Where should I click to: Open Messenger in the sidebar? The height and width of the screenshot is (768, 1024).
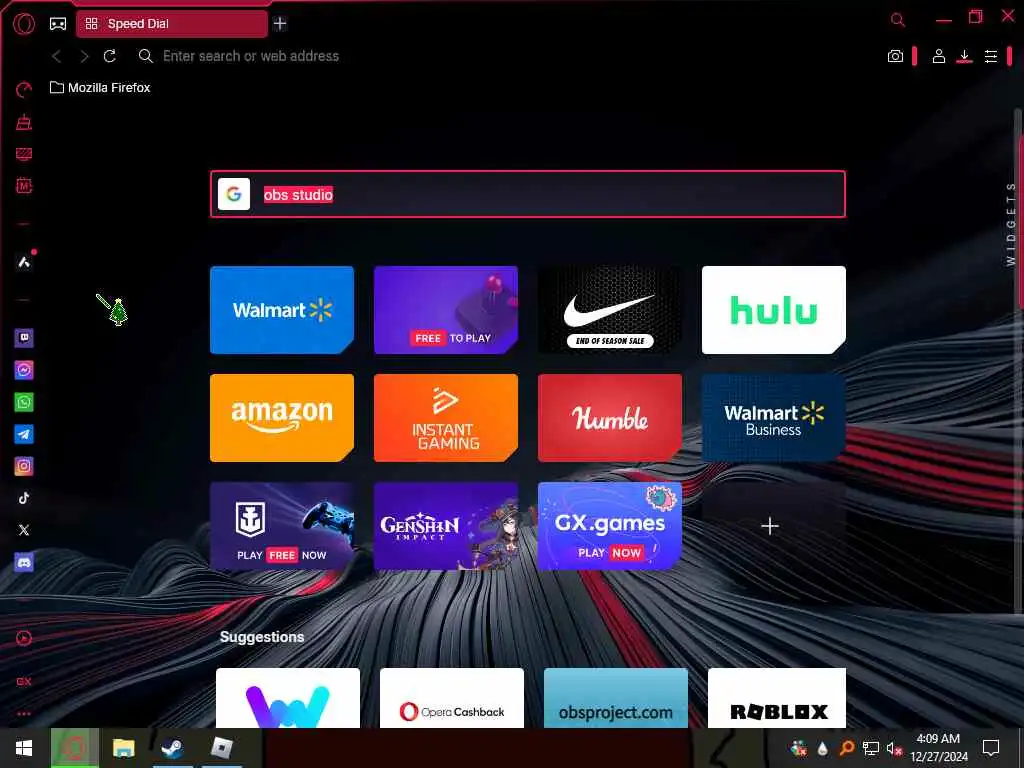24,370
